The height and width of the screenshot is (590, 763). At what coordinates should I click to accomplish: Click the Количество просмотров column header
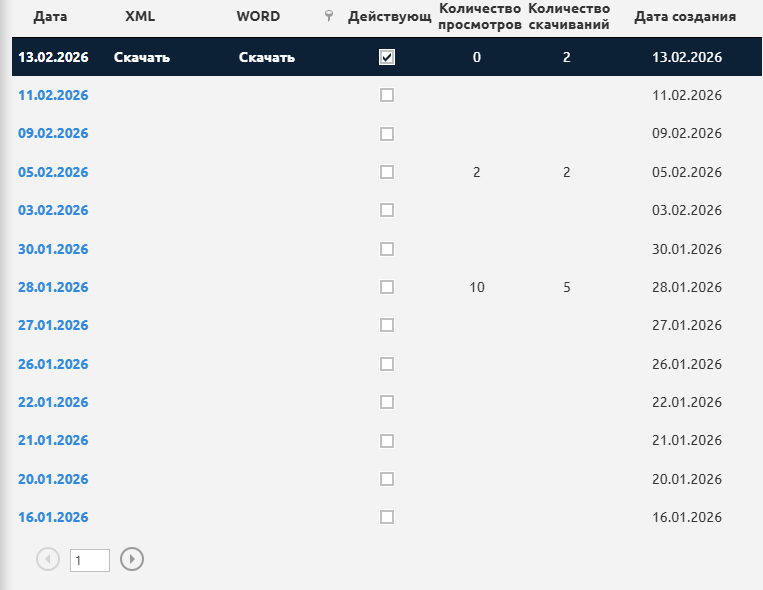[x=480, y=17]
